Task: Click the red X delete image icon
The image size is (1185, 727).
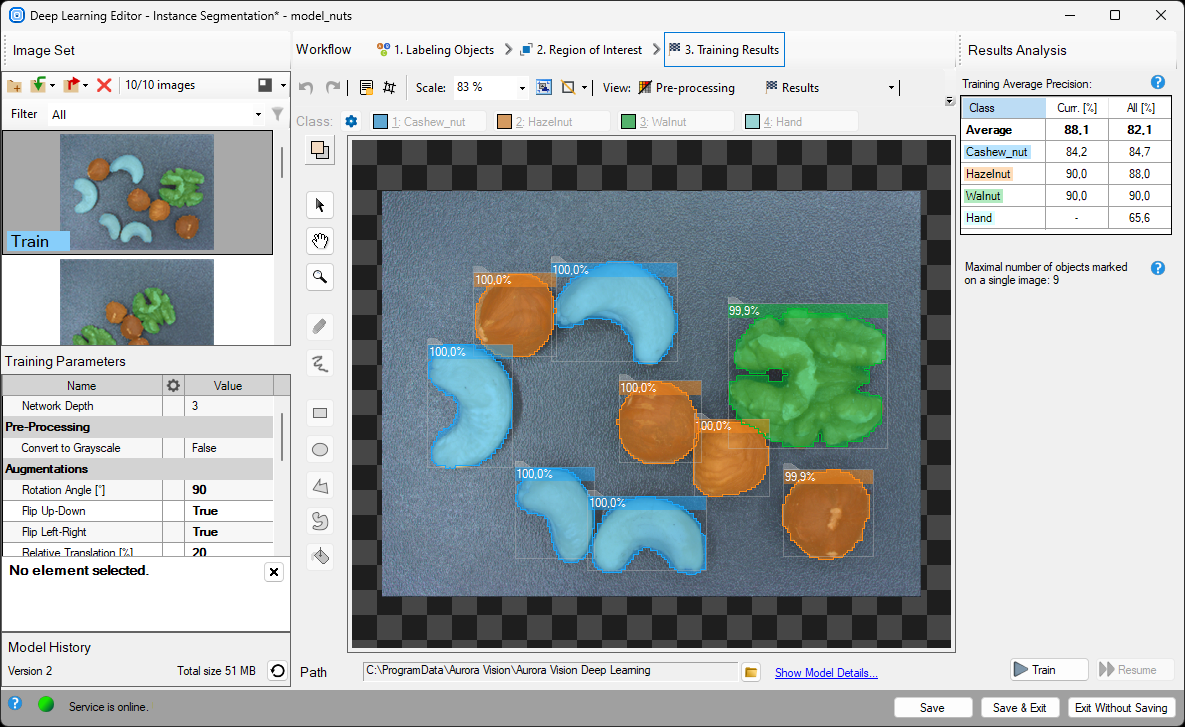Action: (104, 86)
